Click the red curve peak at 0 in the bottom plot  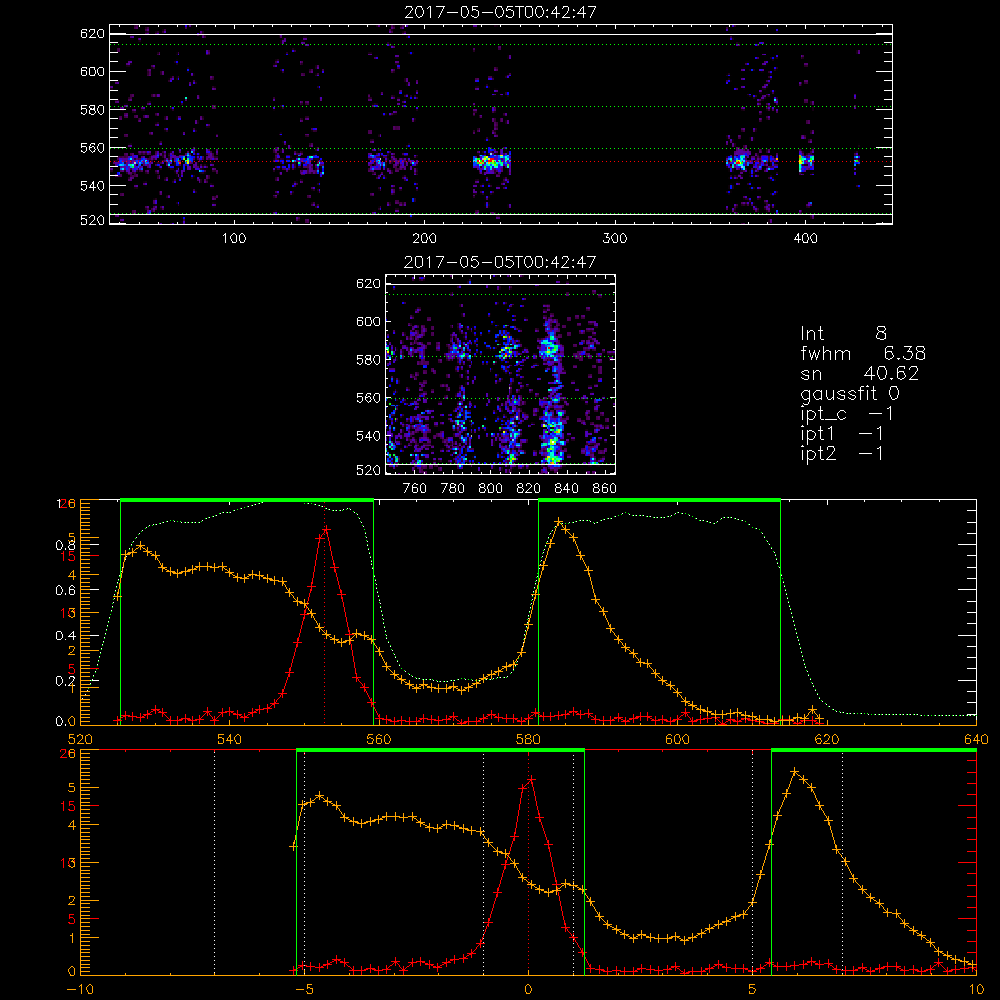tap(531, 779)
